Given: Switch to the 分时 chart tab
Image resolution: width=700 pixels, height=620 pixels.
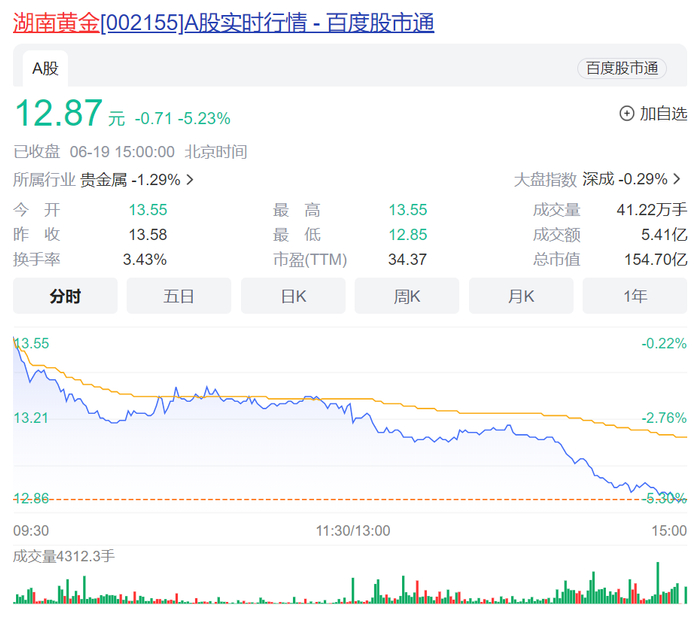Looking at the screenshot, I should point(65,296).
